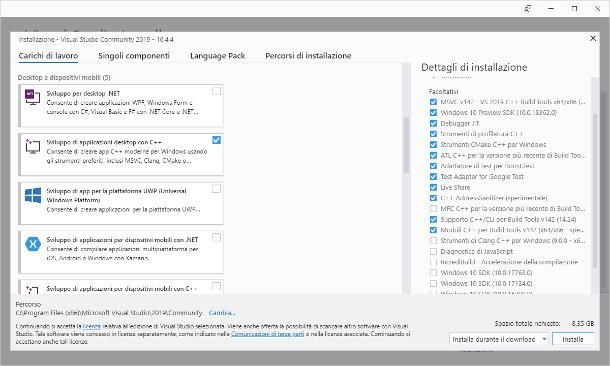Check Strumenti di Clang C++ per Windows
Image resolution: width=610 pixels, height=366 pixels.
tap(433, 241)
